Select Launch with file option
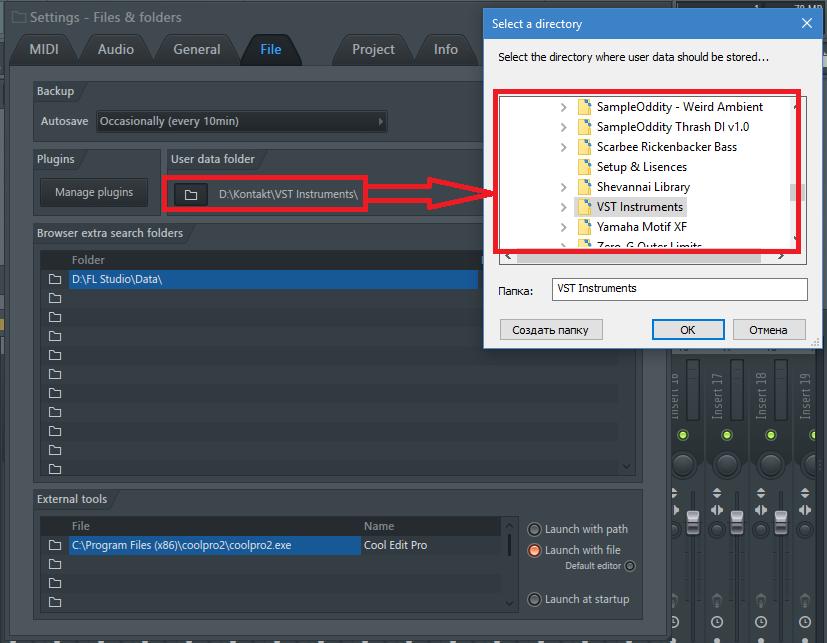Screen dimensions: 827x643 534,550
